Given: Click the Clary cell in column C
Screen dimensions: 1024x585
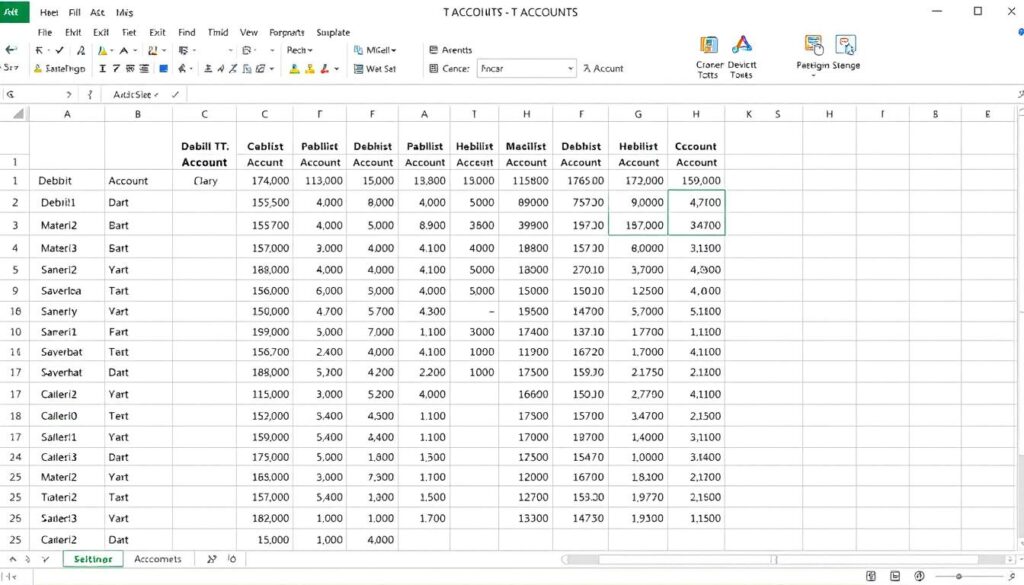Looking at the screenshot, I should pyautogui.click(x=204, y=181).
